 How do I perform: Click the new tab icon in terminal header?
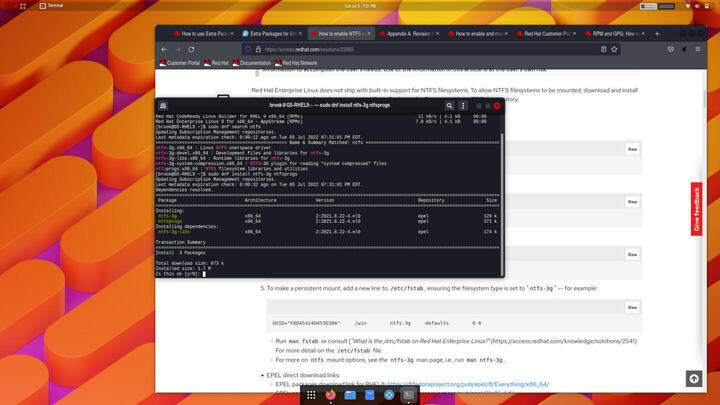point(163,106)
